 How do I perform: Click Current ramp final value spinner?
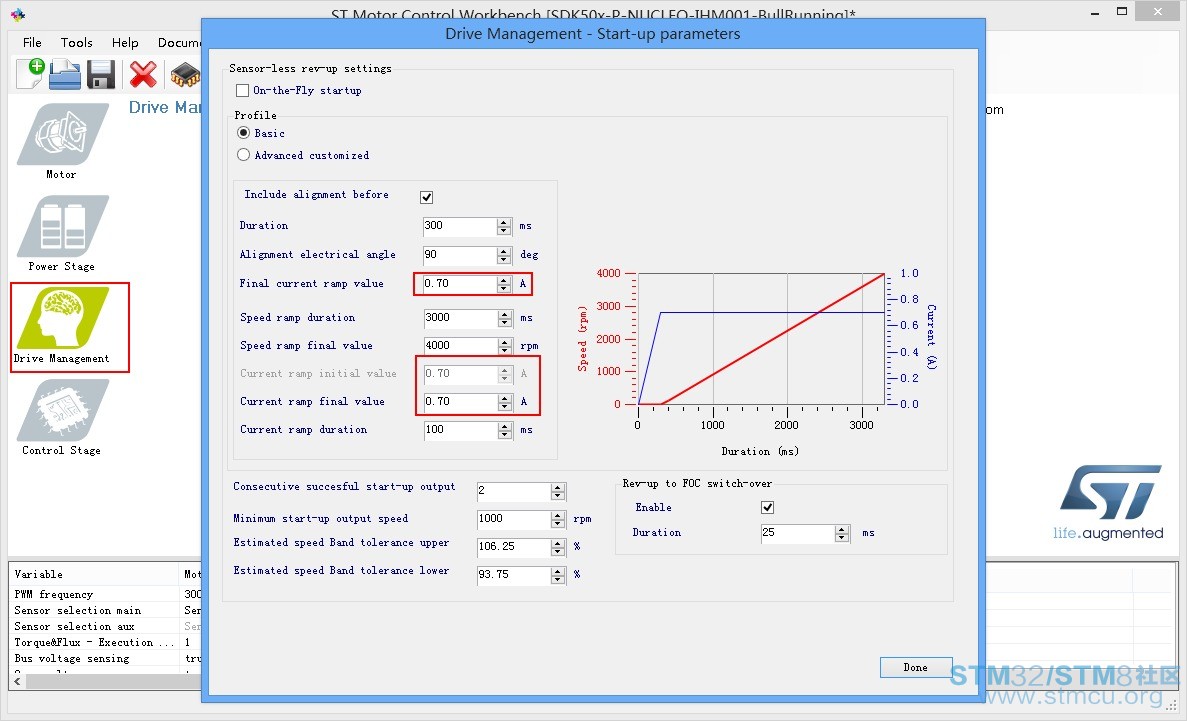point(505,402)
